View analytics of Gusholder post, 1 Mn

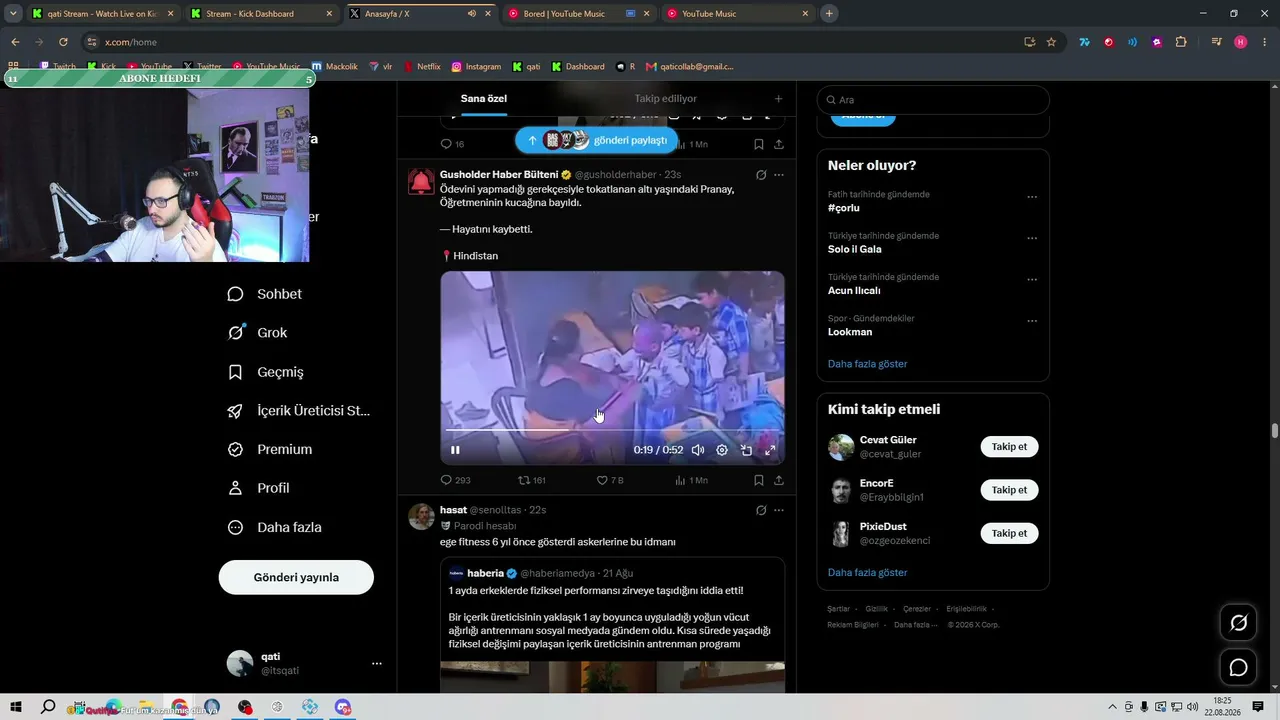[691, 480]
